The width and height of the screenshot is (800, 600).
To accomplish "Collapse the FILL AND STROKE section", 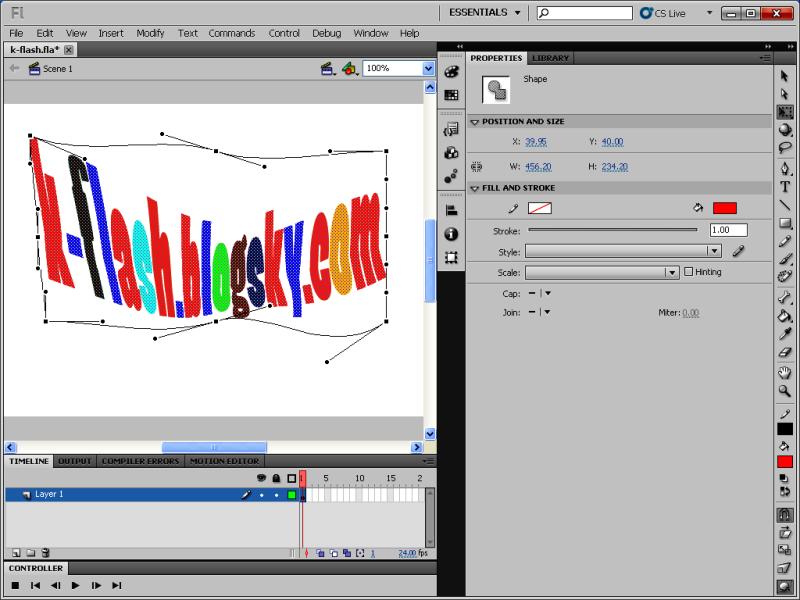I will click(x=474, y=188).
